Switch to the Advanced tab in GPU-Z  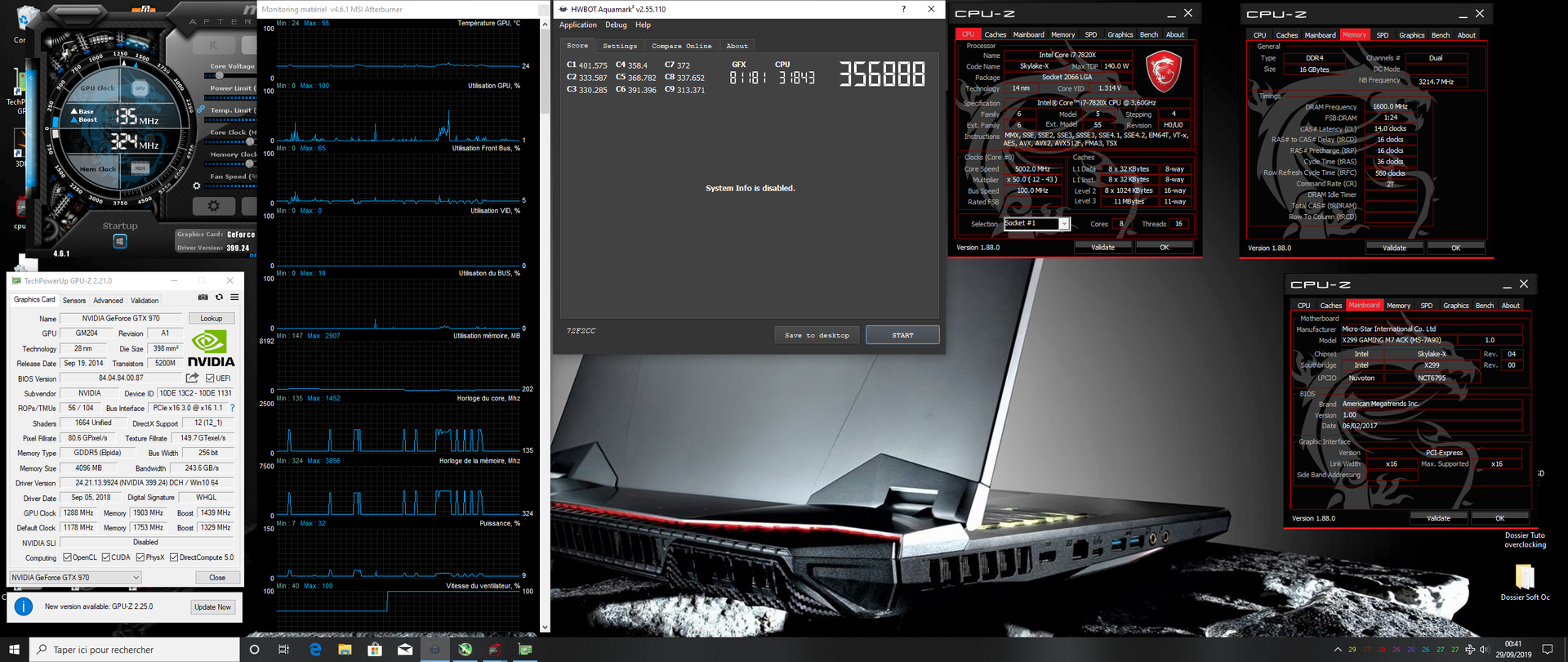click(108, 300)
